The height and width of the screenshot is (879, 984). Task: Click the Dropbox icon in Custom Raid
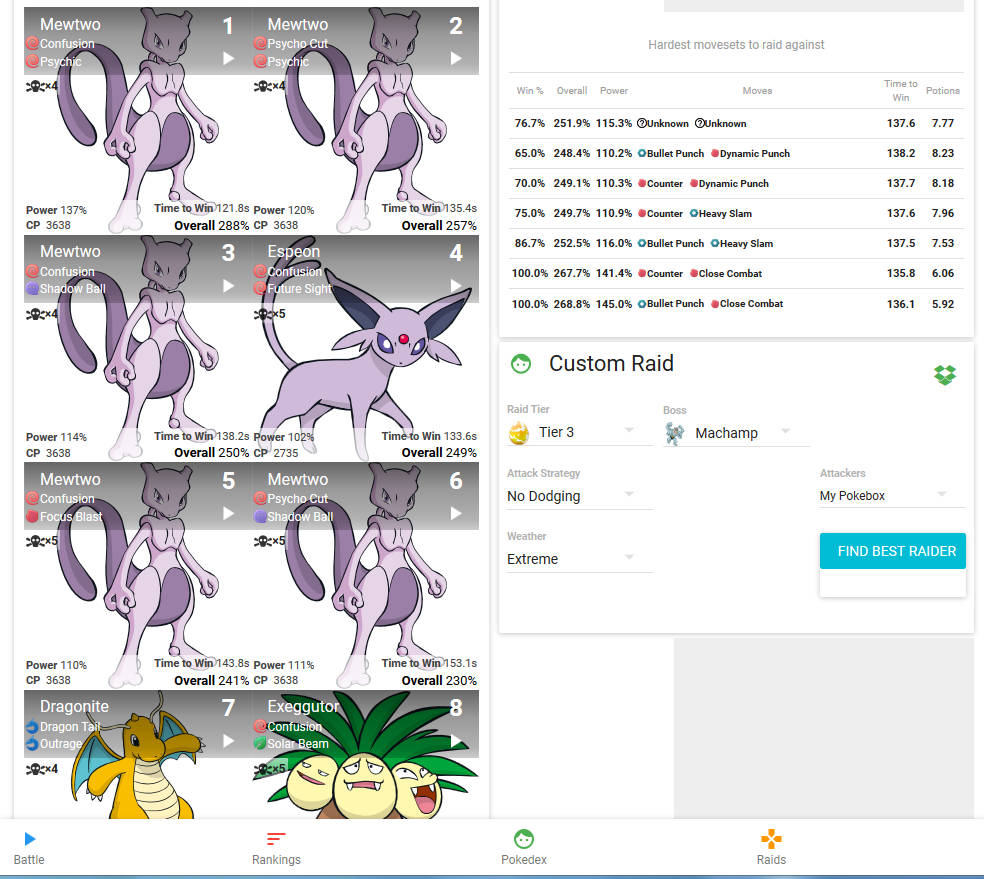point(945,375)
